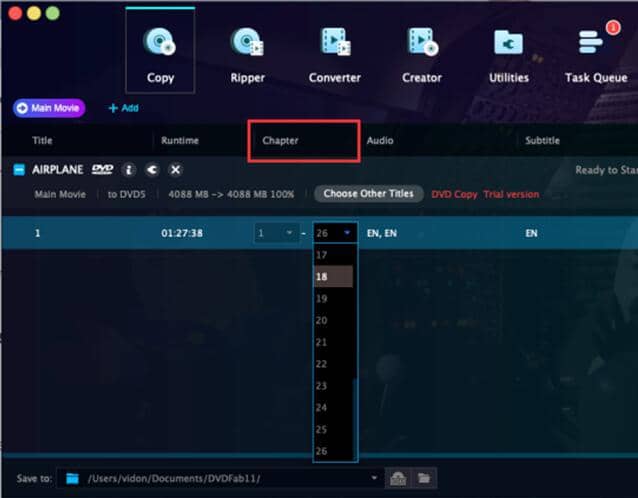Viewport: 638px width, 498px height.
Task: Click the Save to path field
Action: click(220, 478)
